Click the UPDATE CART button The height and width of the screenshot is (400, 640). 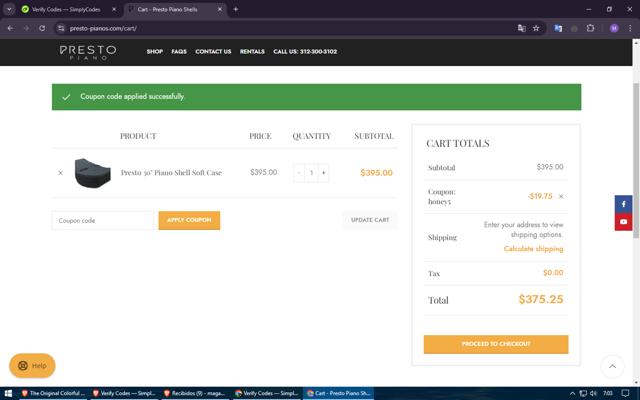(370, 220)
